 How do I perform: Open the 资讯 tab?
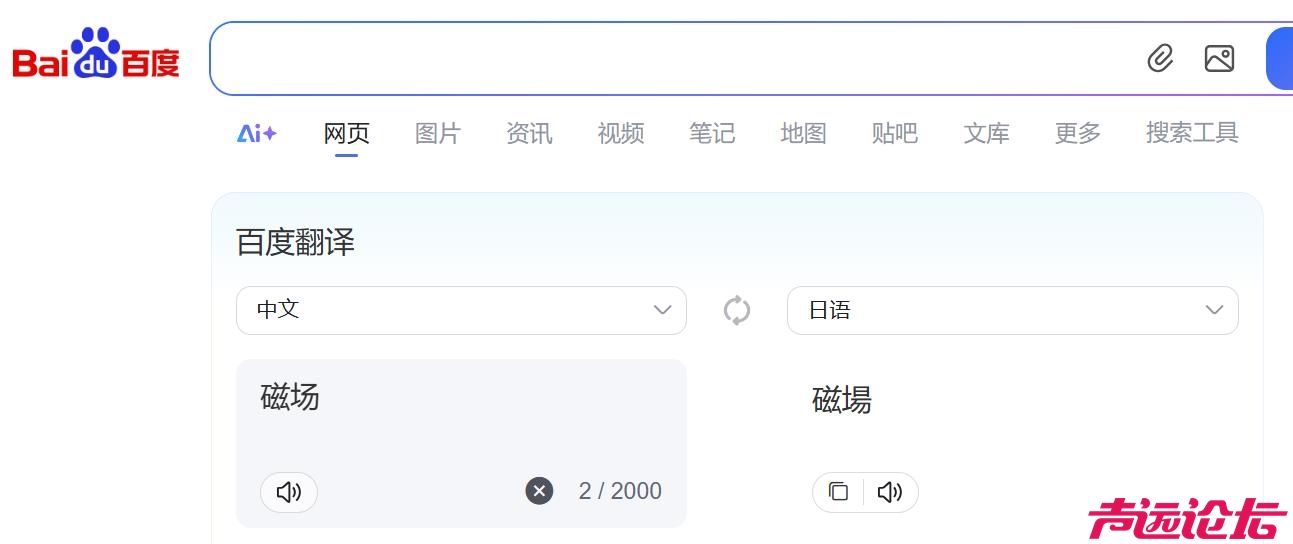pos(529,133)
